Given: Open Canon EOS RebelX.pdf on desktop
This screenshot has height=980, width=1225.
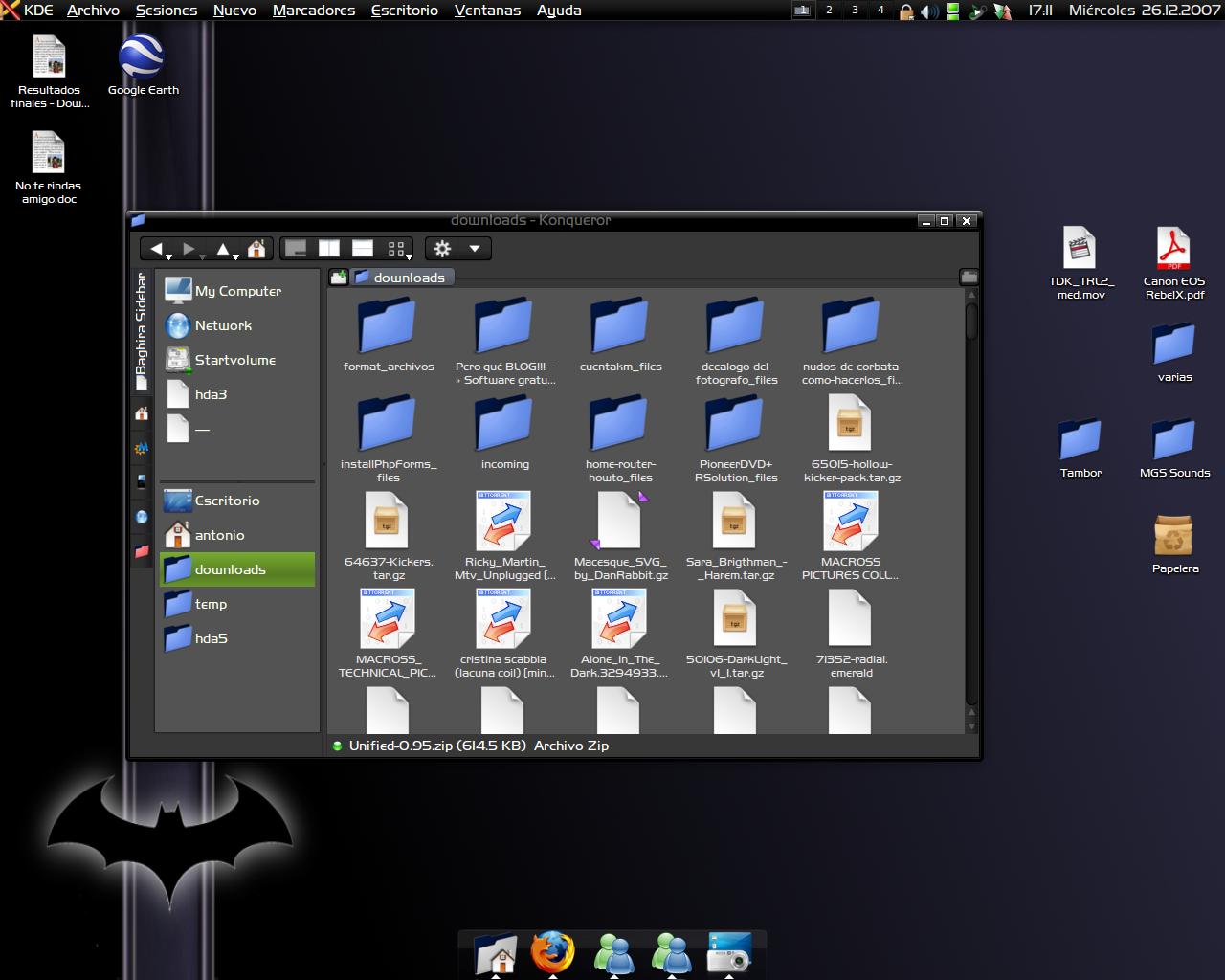Looking at the screenshot, I should pos(1173,263).
